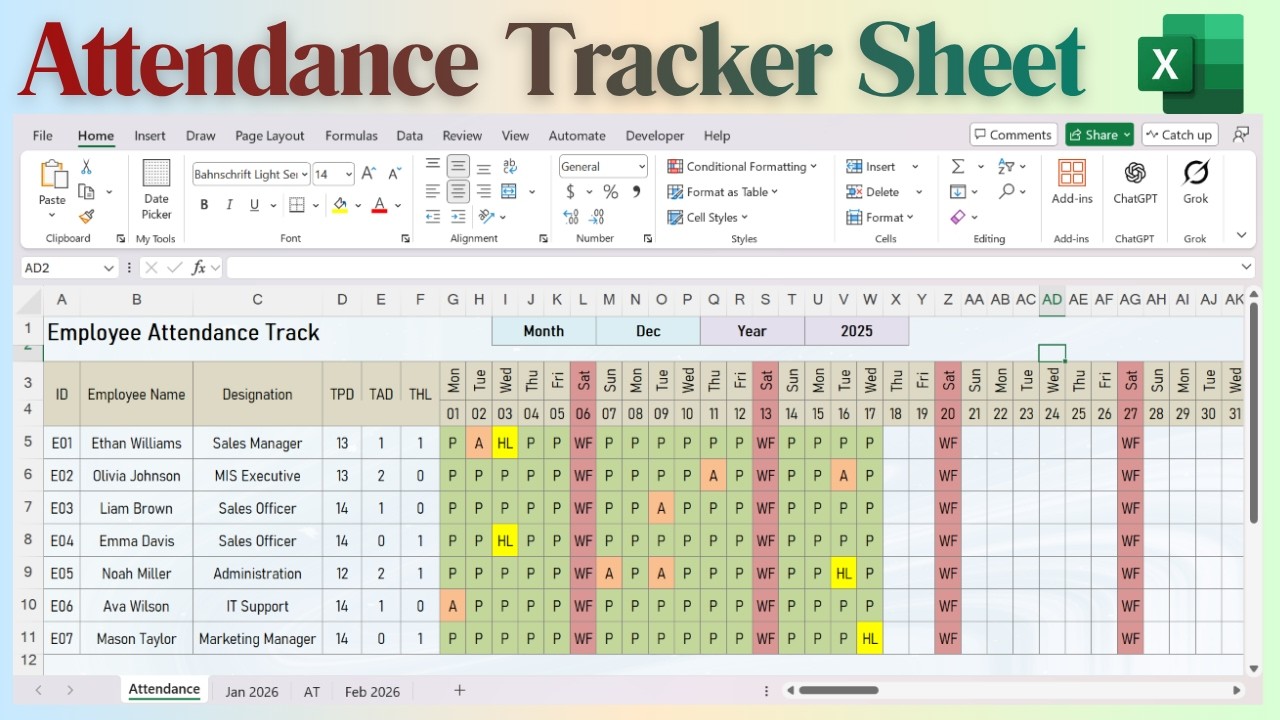Click the Find & Select magnifier
1280x720 pixels.
tap(1006, 191)
